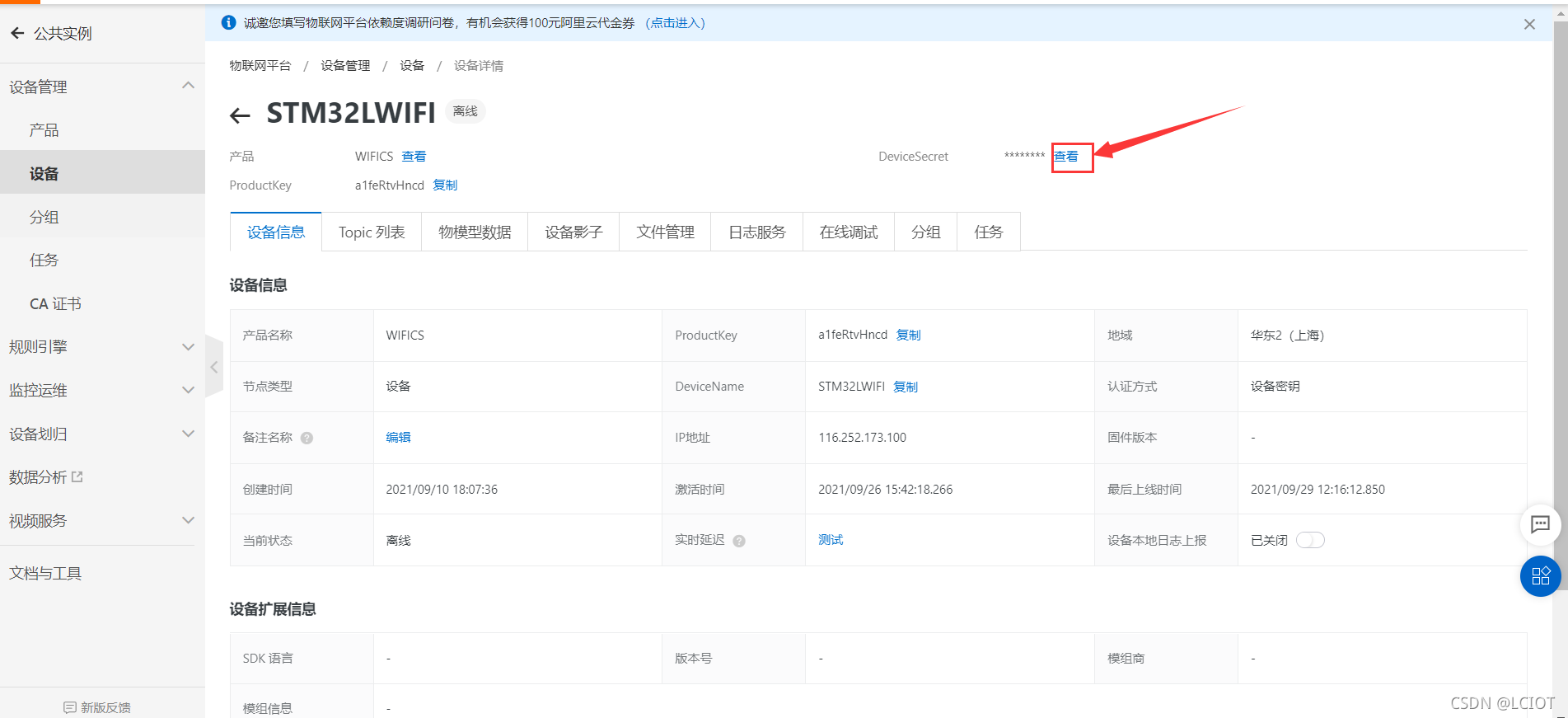Select 认证方式 value 设备密钥
Screen dimensions: 1568x718
[x=1275, y=387]
